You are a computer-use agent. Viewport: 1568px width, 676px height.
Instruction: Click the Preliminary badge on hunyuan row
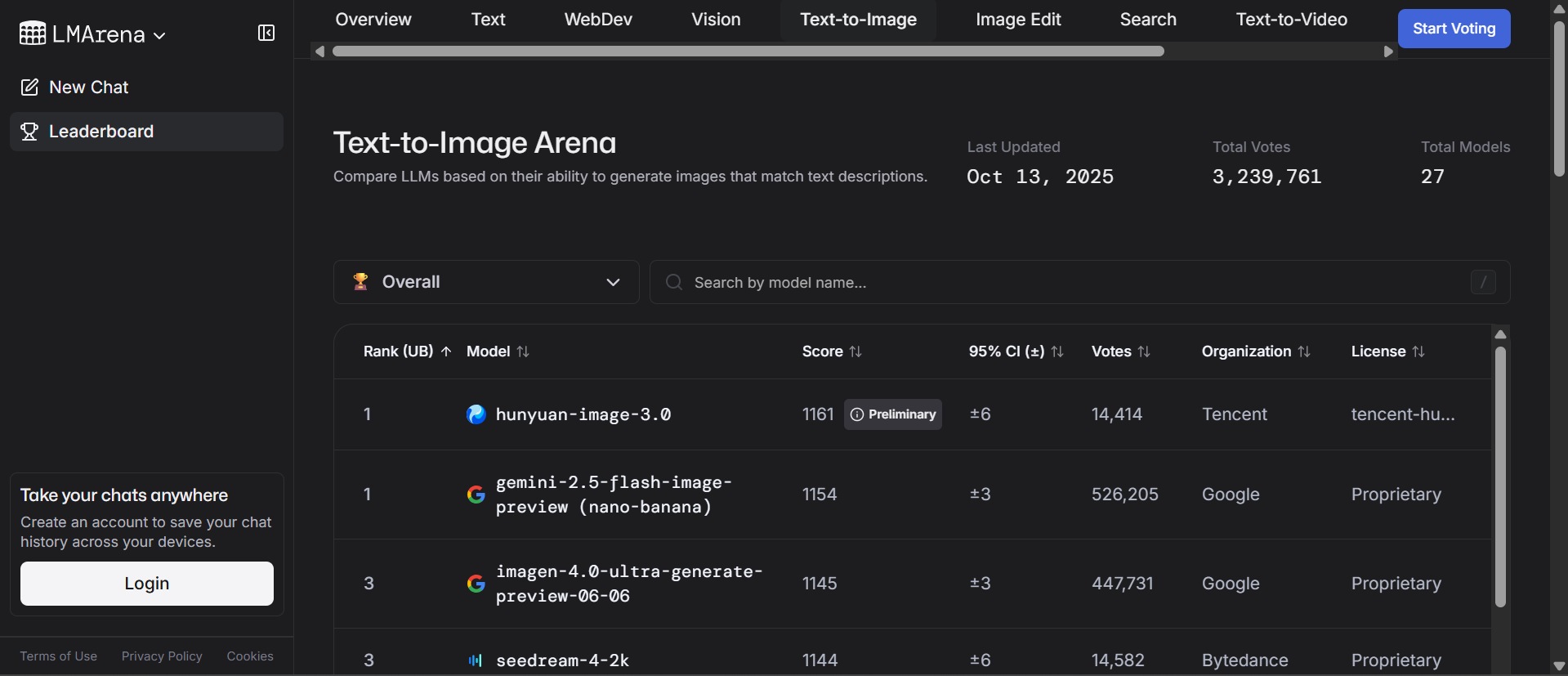click(893, 414)
